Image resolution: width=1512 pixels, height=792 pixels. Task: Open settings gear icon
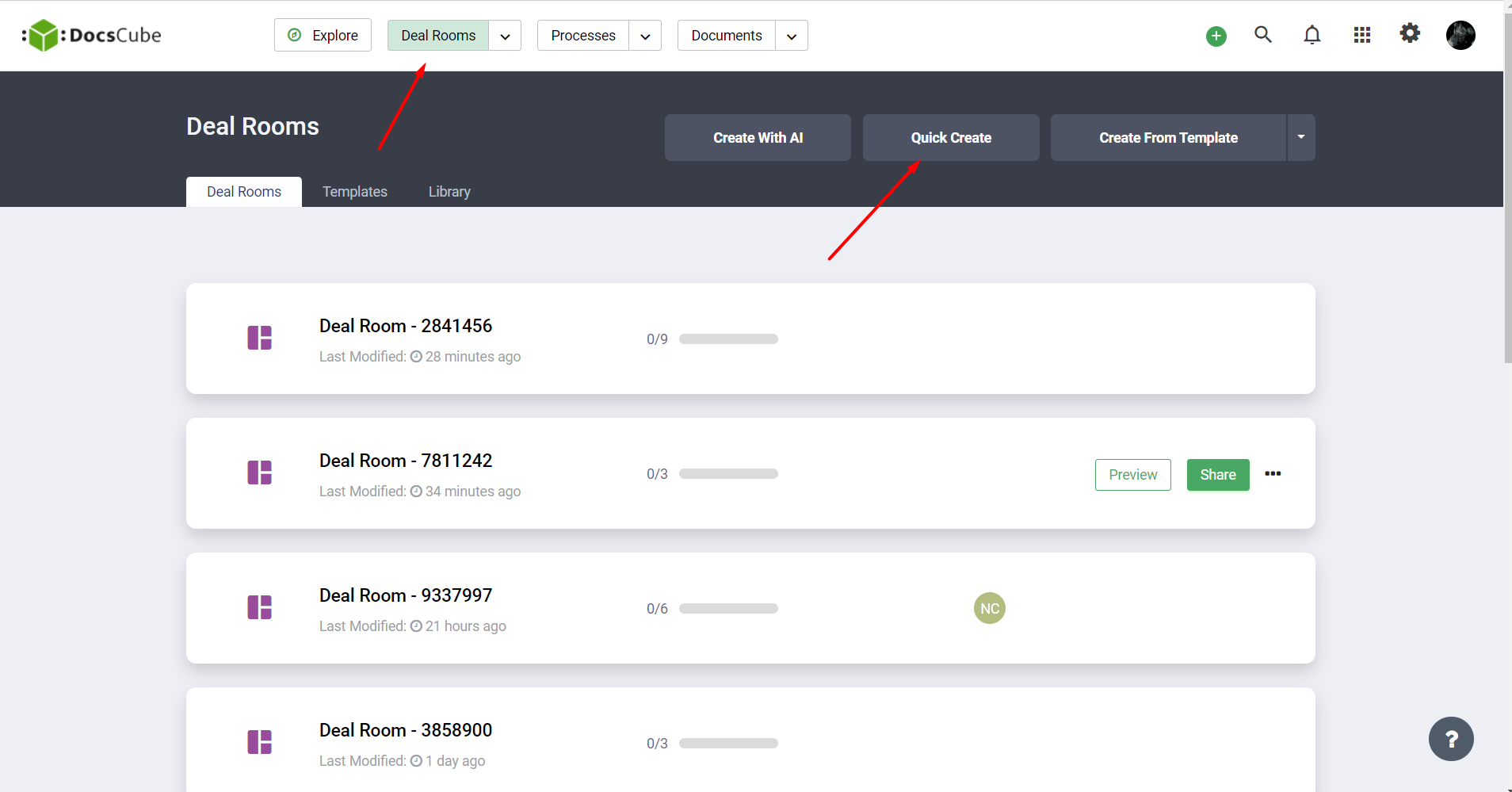coord(1410,33)
